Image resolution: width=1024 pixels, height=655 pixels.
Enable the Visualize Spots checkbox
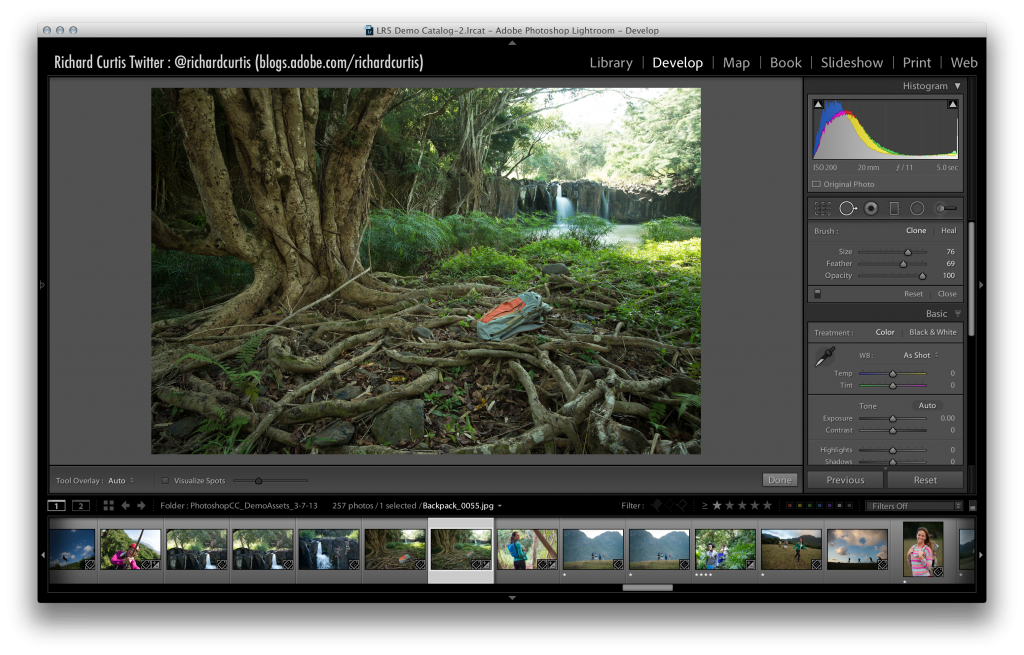click(165, 481)
